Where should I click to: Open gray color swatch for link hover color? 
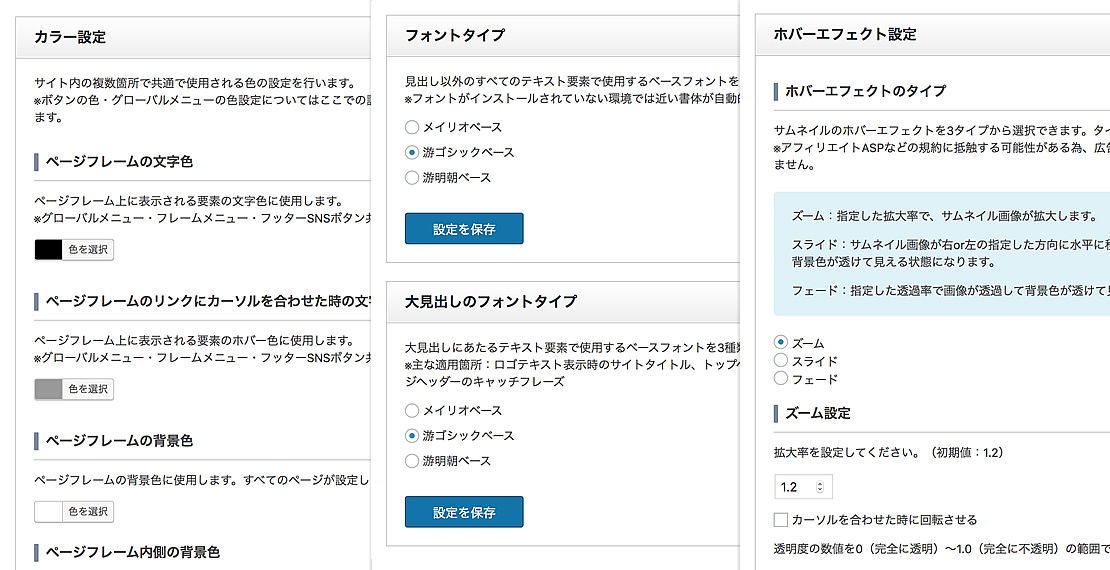49,389
